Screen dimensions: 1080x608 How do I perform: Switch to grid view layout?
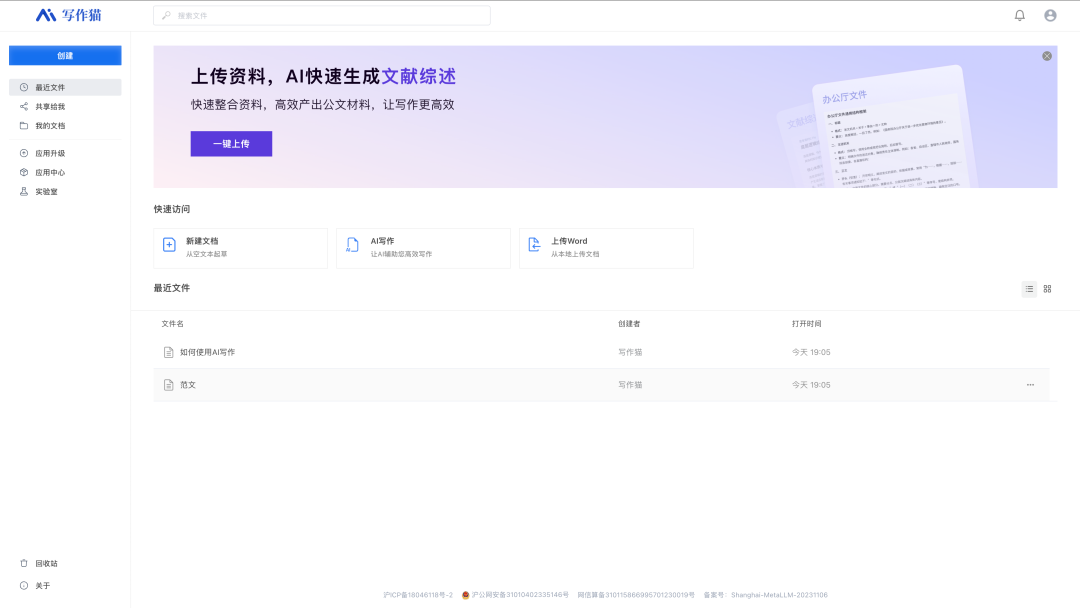tap(1047, 289)
